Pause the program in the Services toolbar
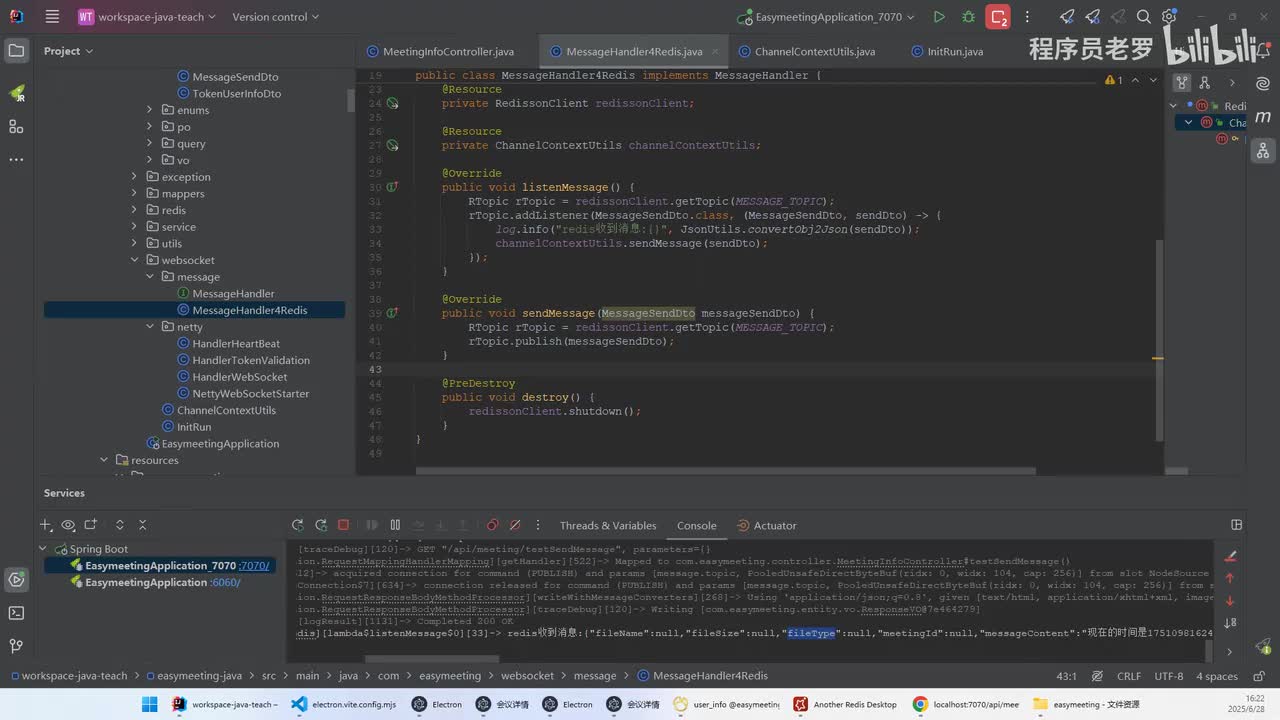The width and height of the screenshot is (1280, 720). click(395, 525)
